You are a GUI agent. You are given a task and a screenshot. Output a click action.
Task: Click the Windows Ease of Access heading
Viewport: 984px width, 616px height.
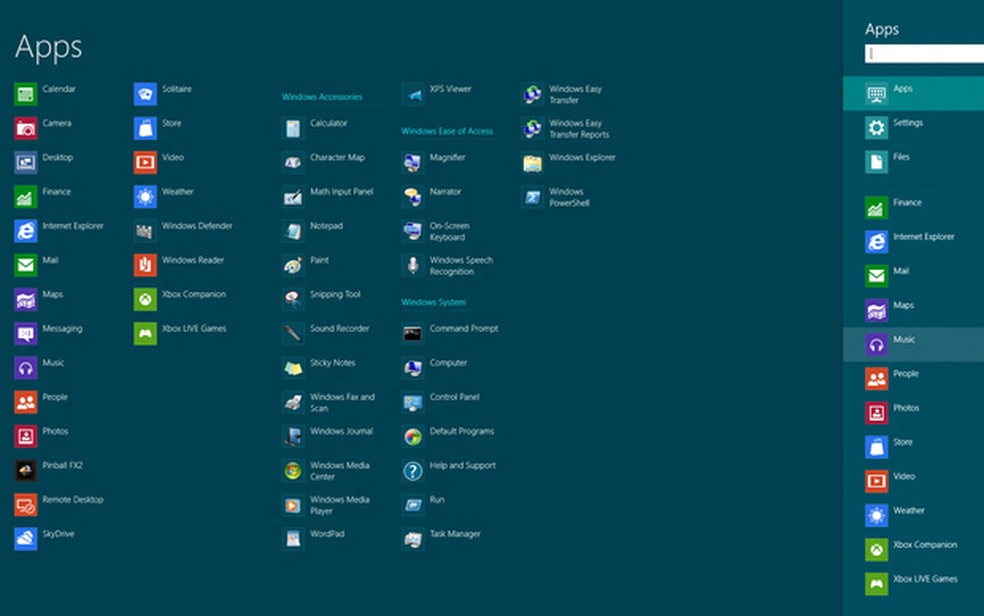click(x=447, y=131)
